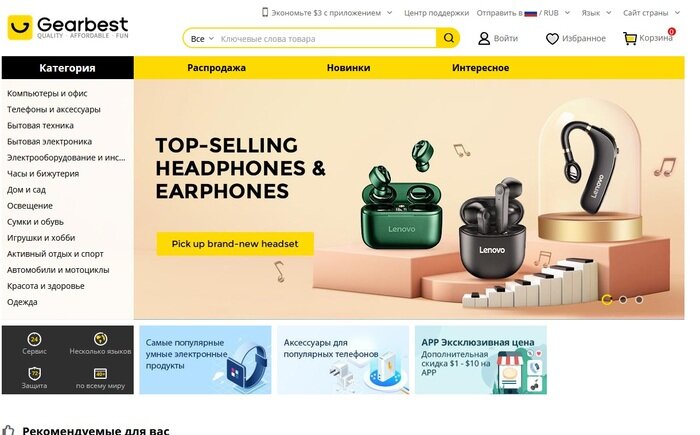Click the Pick up brand-new headset button

(235, 244)
